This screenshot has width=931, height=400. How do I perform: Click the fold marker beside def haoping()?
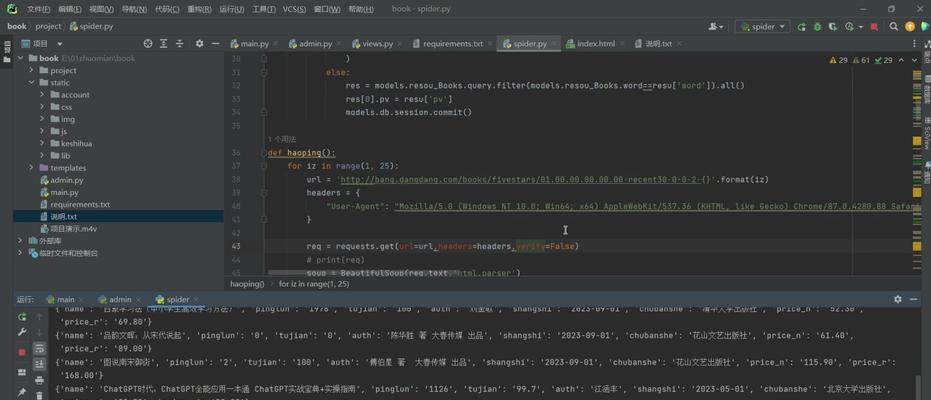[x=264, y=153]
